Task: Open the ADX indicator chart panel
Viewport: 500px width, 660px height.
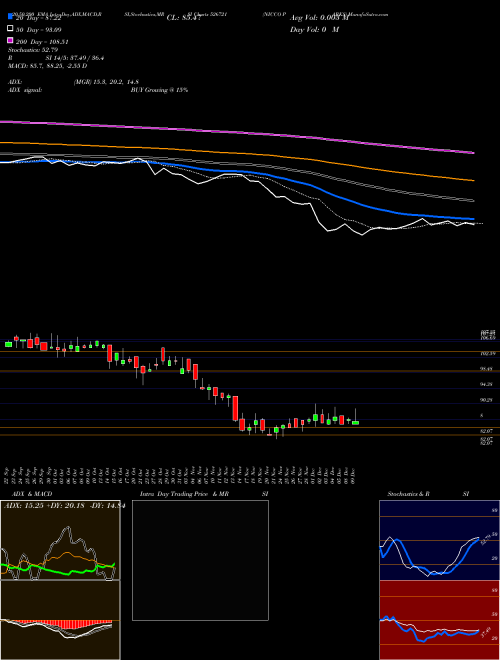Action: (x=60, y=540)
